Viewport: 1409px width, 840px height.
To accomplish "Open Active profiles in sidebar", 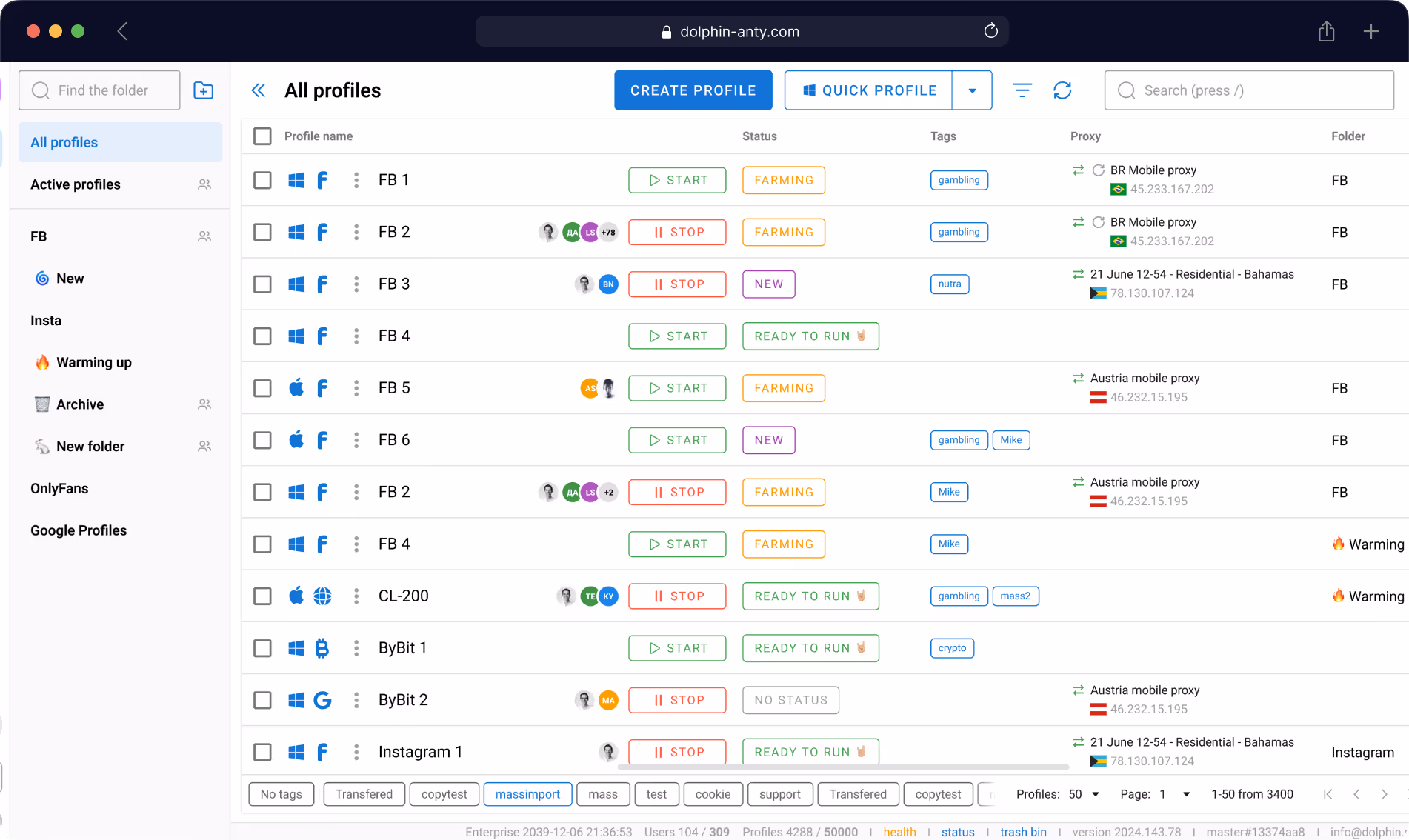I will [x=76, y=184].
